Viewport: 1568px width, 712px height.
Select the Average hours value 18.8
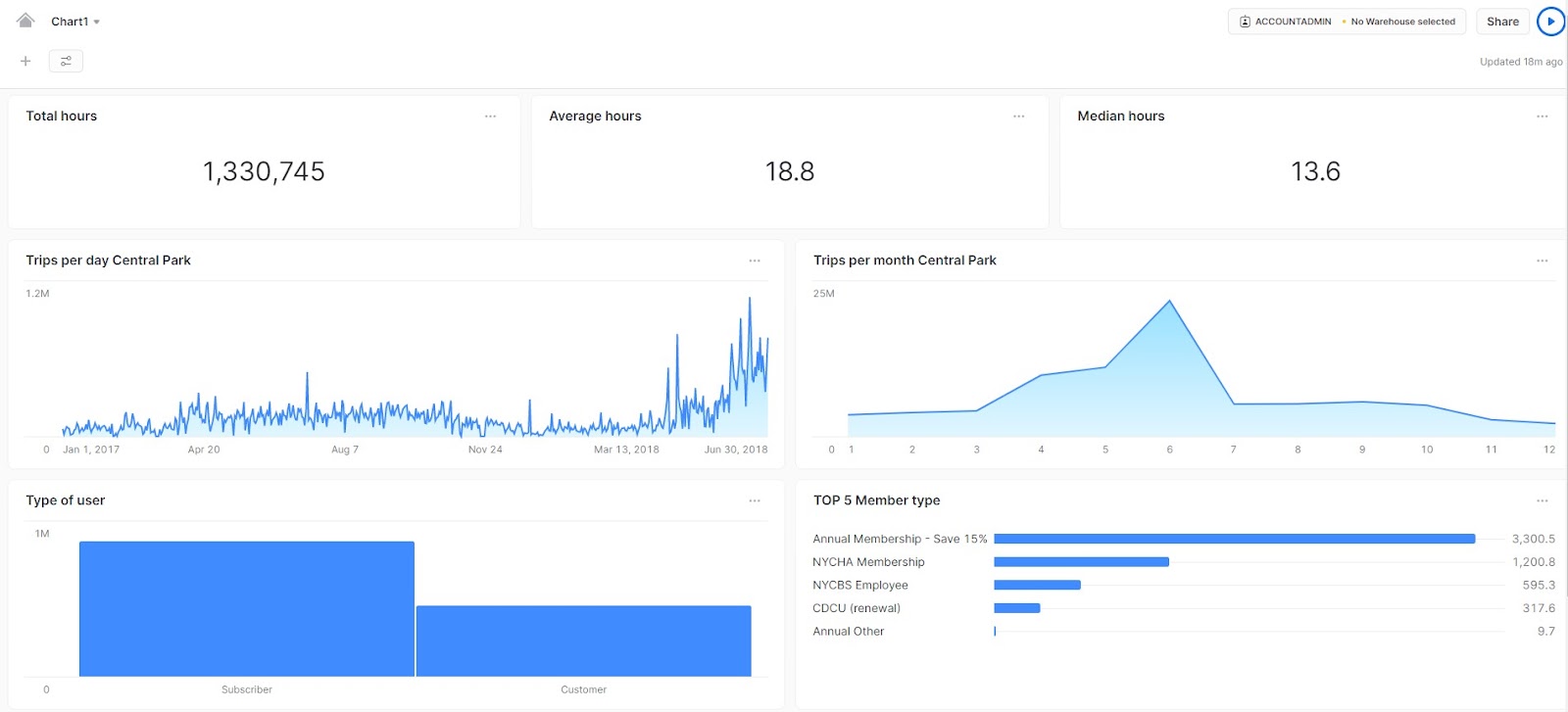[790, 171]
